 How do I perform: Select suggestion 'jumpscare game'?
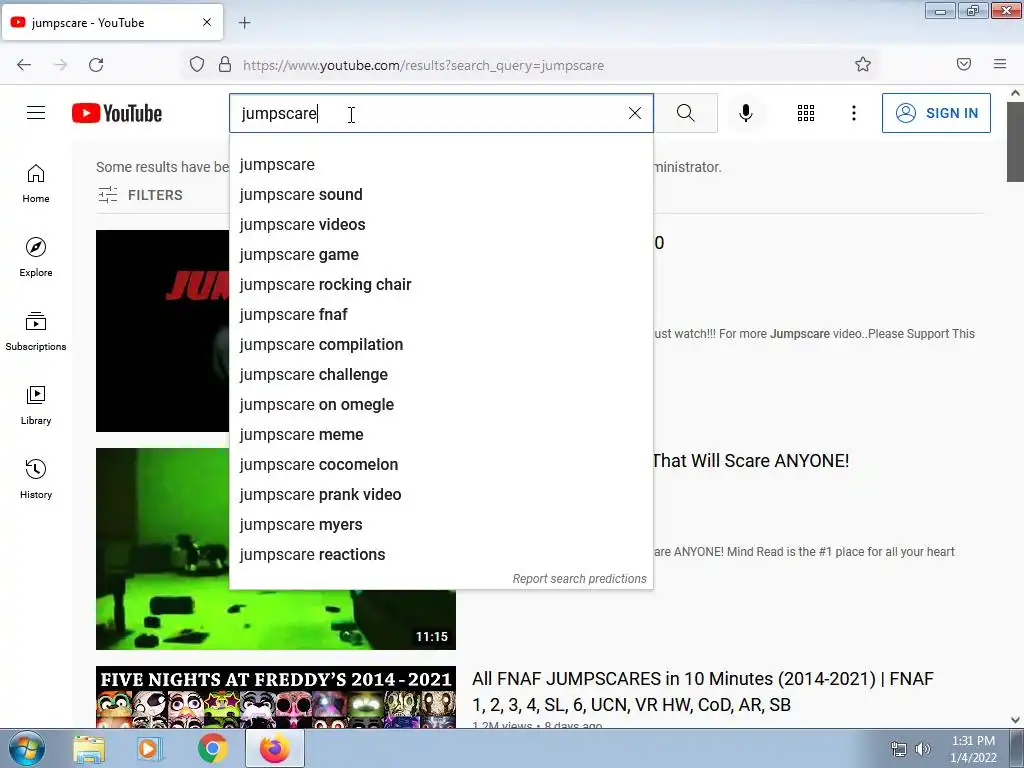(441, 255)
